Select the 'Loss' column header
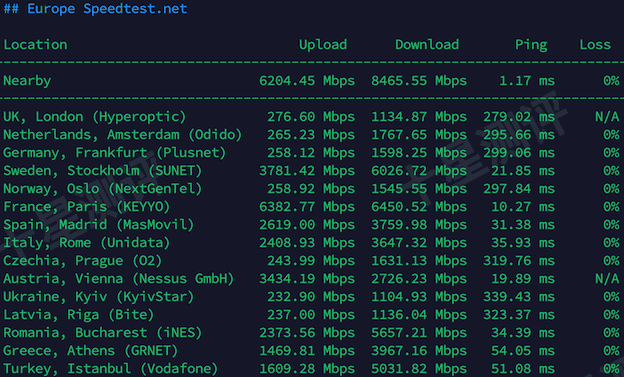This screenshot has width=624, height=377. click(x=595, y=45)
